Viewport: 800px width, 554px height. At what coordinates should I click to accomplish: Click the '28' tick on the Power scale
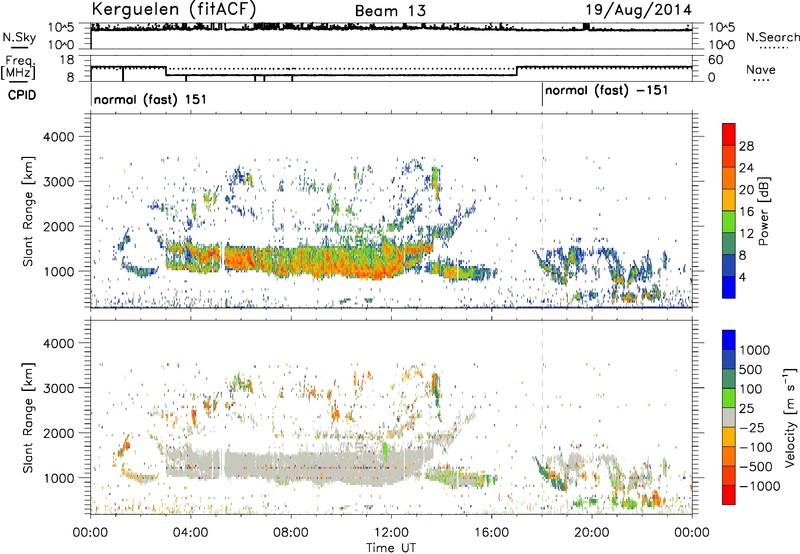click(746, 146)
